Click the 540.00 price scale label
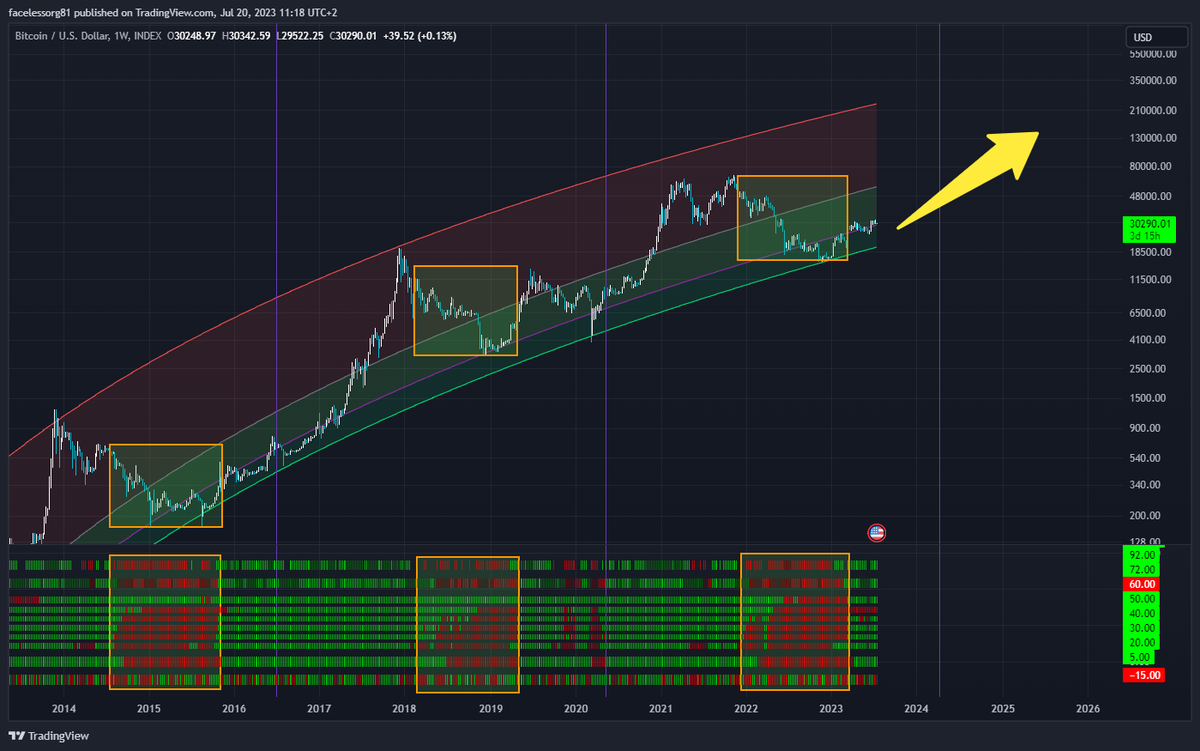Screen dimensions: 1200x751 [1146, 458]
